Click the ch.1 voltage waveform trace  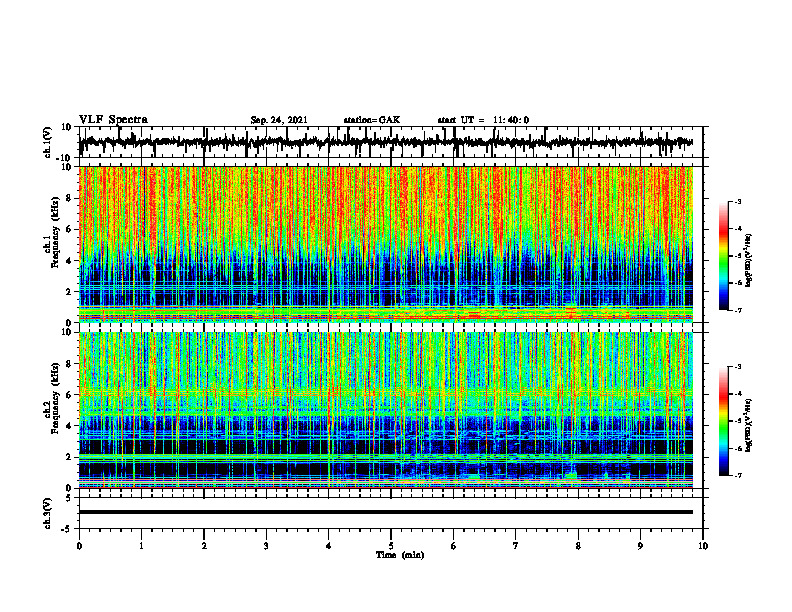[385, 142]
